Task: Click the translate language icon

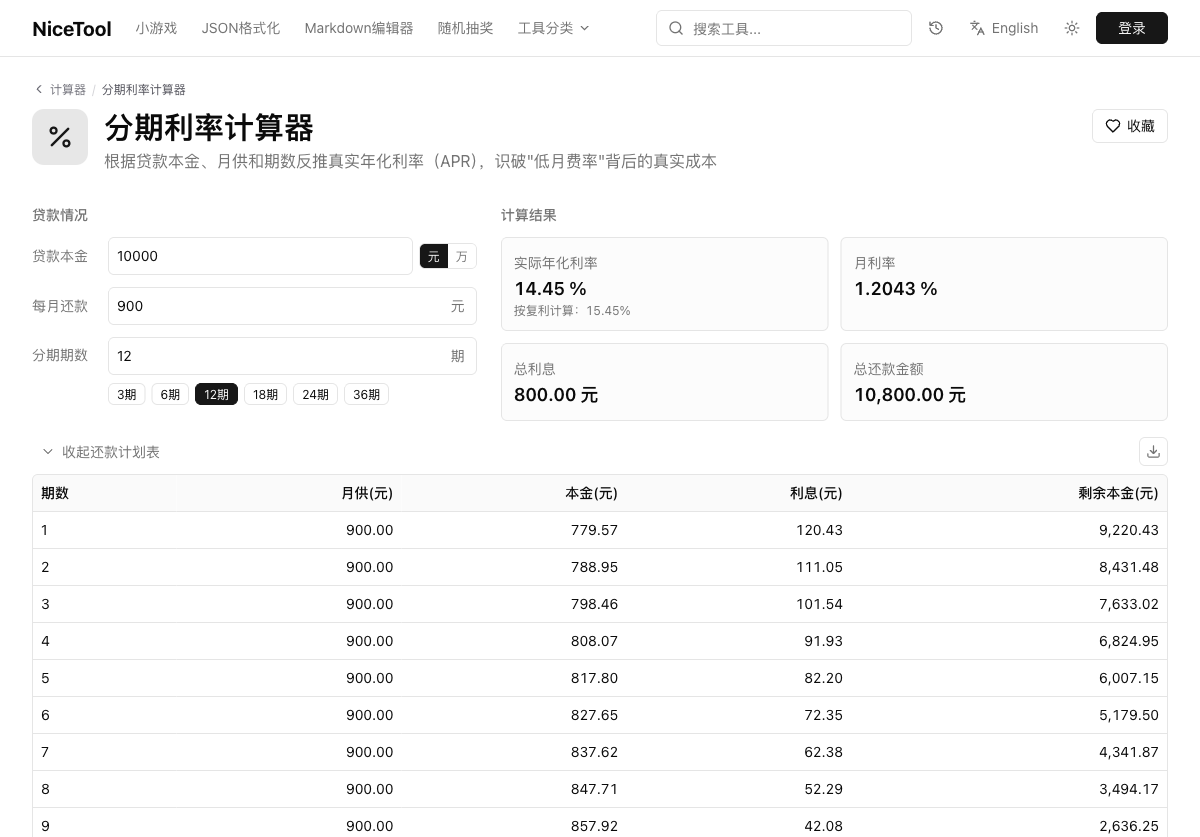Action: point(978,28)
